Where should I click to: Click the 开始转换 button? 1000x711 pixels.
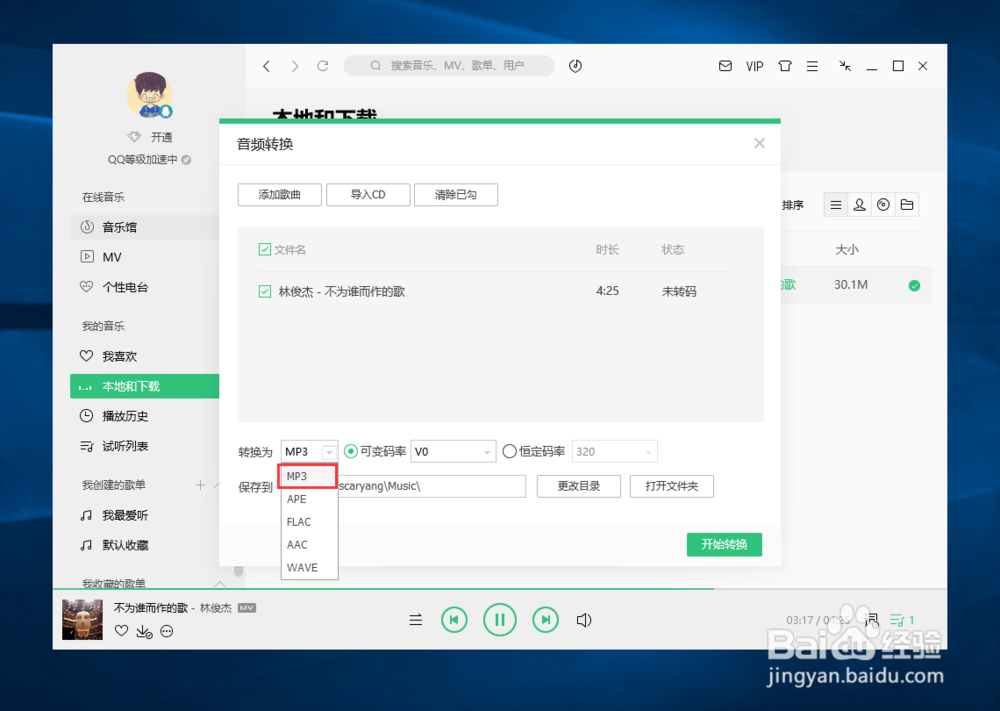coord(724,545)
